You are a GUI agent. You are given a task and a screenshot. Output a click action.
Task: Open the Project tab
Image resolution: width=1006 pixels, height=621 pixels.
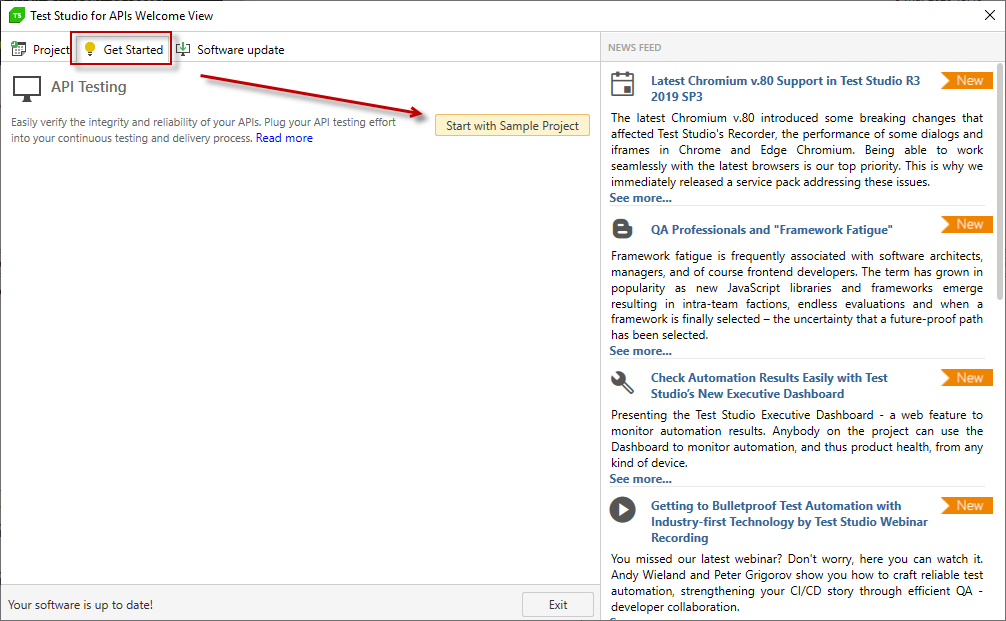click(40, 49)
